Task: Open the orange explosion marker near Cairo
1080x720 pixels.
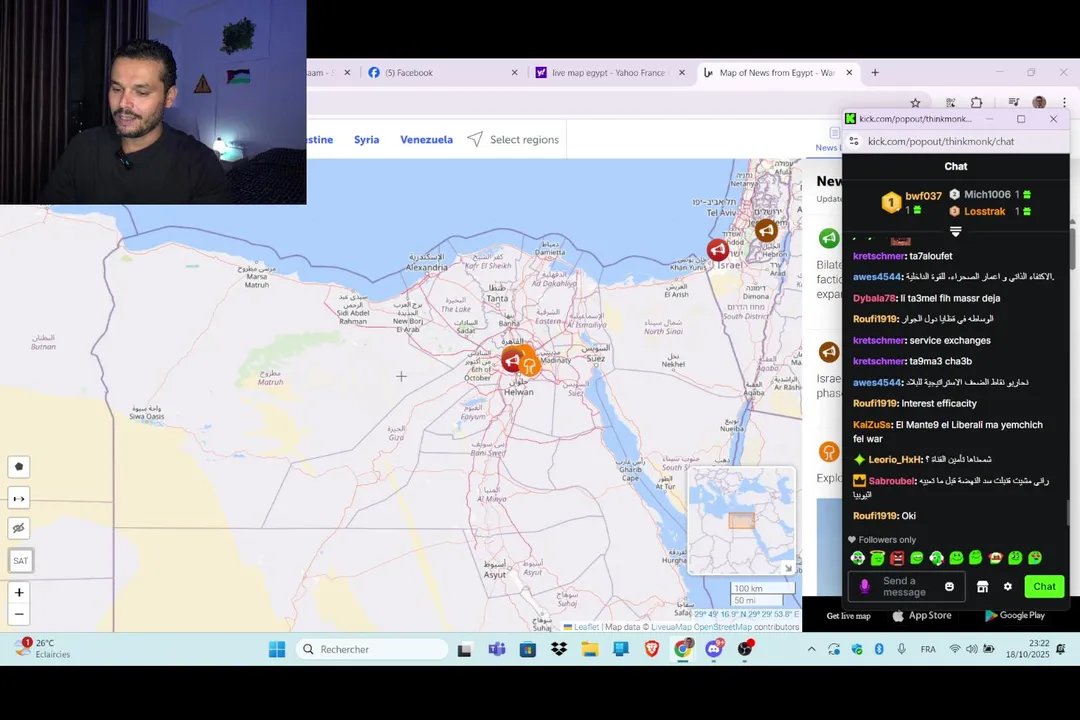Action: (x=529, y=365)
